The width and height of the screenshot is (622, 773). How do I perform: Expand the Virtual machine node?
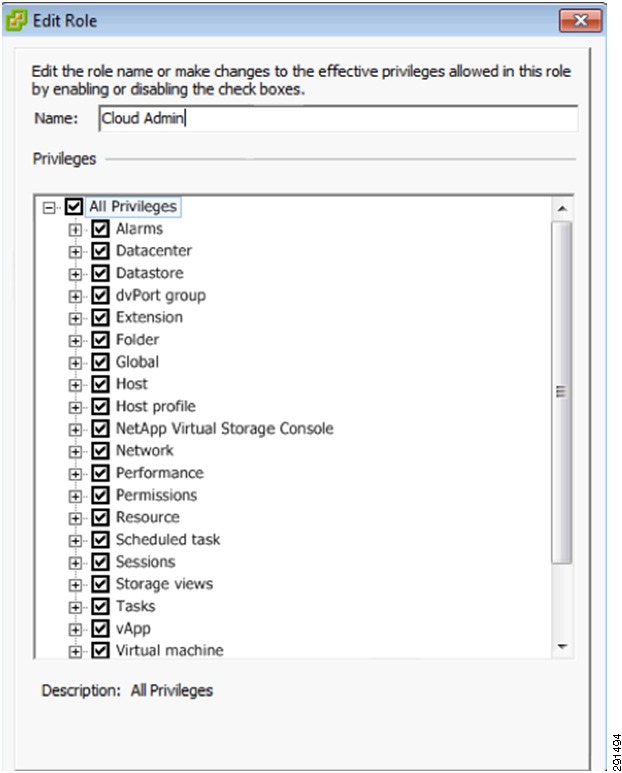click(75, 652)
